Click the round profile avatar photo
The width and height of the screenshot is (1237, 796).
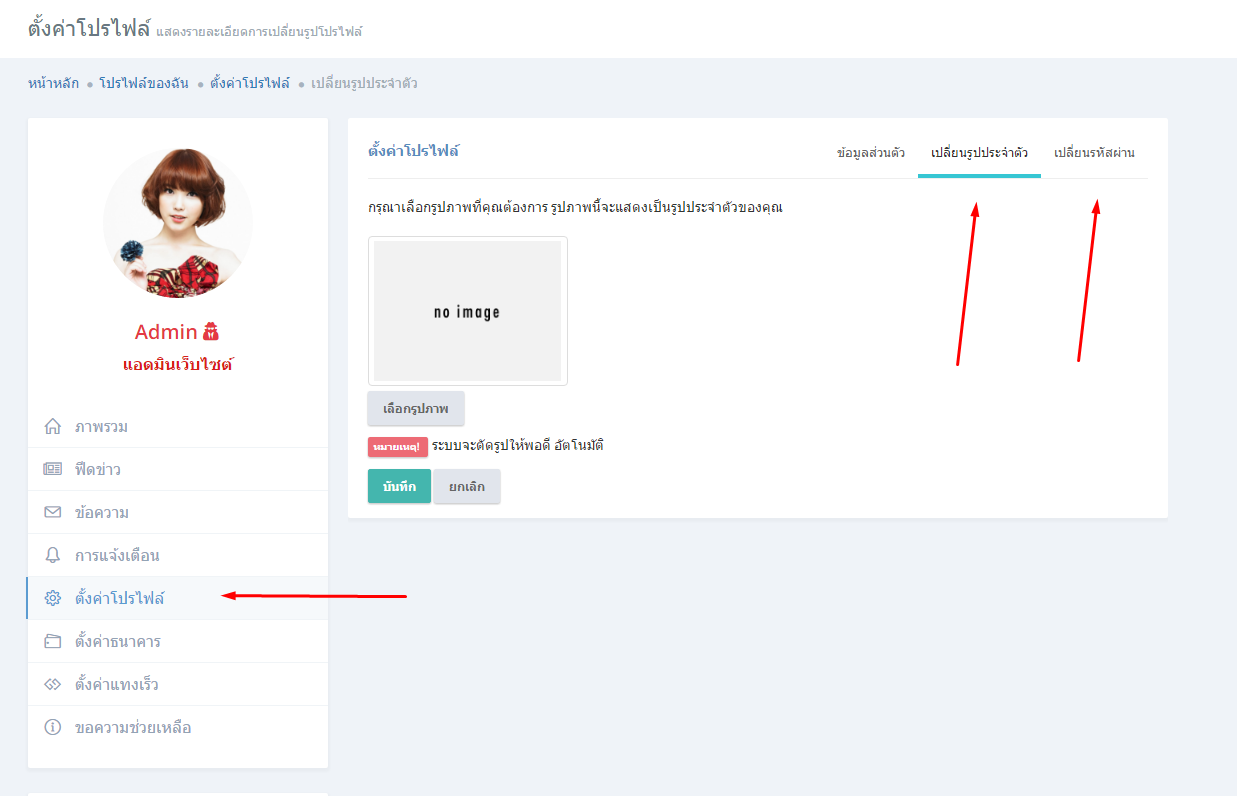pos(178,223)
